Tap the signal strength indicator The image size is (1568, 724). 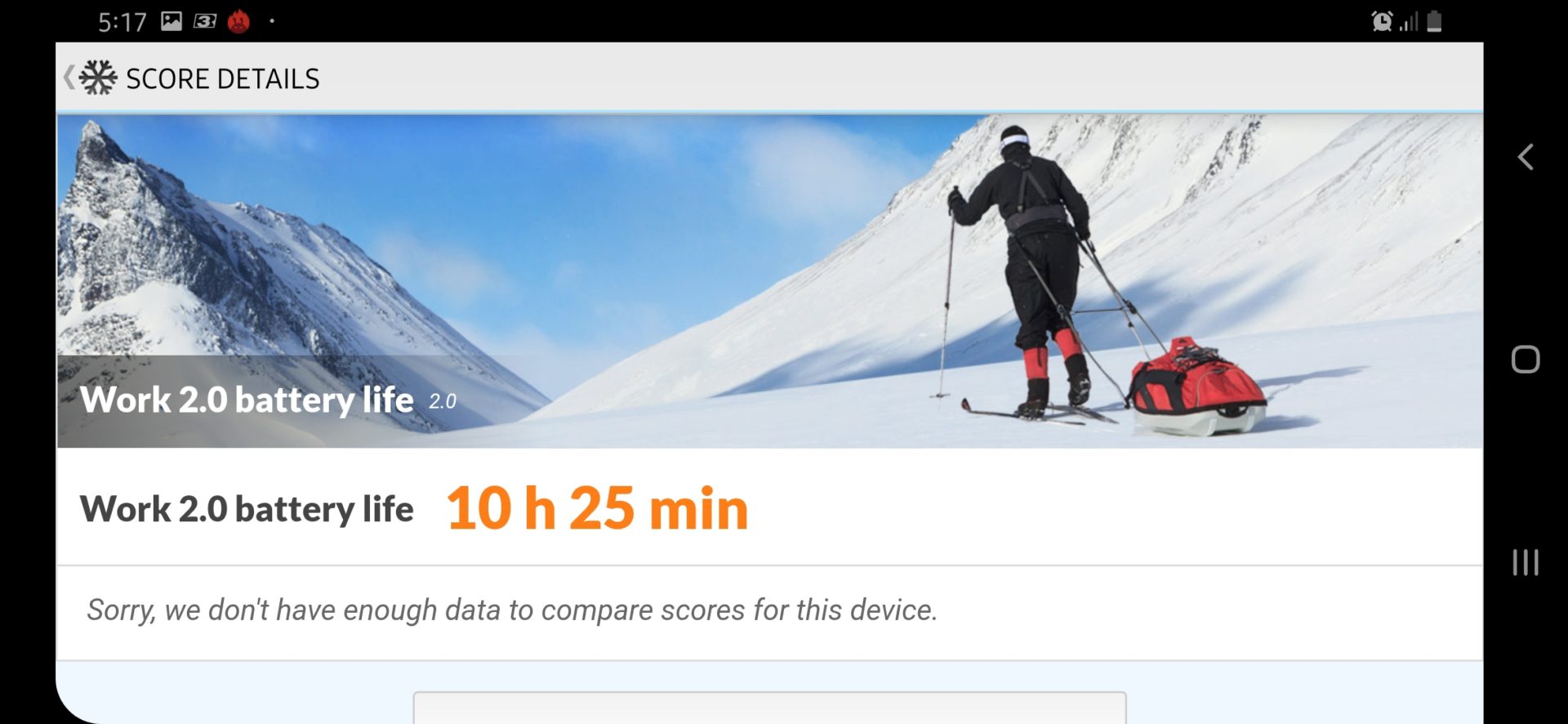(x=1409, y=22)
